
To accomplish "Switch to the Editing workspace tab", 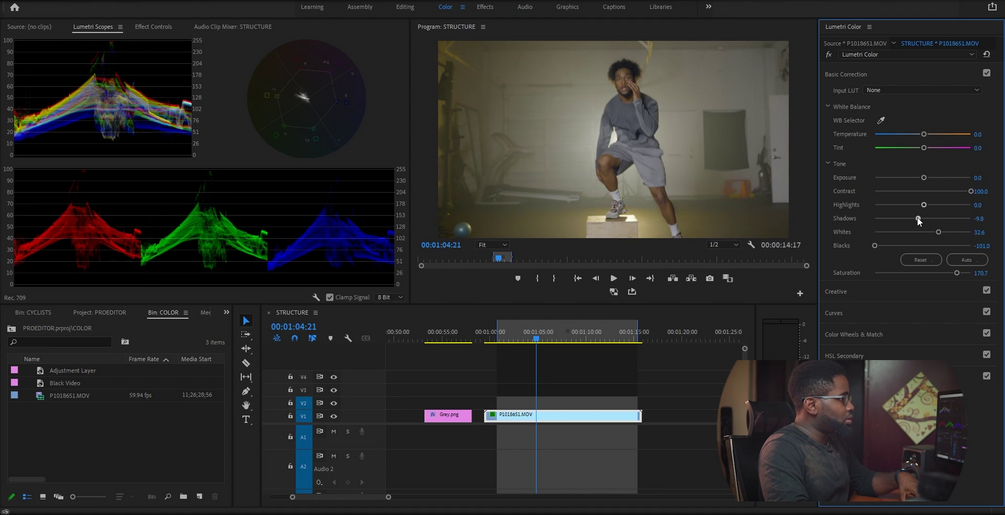I will (405, 7).
